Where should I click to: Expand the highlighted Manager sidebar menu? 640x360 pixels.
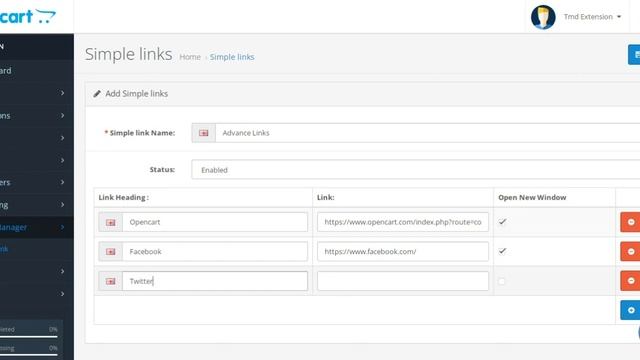pyautogui.click(x=37, y=227)
